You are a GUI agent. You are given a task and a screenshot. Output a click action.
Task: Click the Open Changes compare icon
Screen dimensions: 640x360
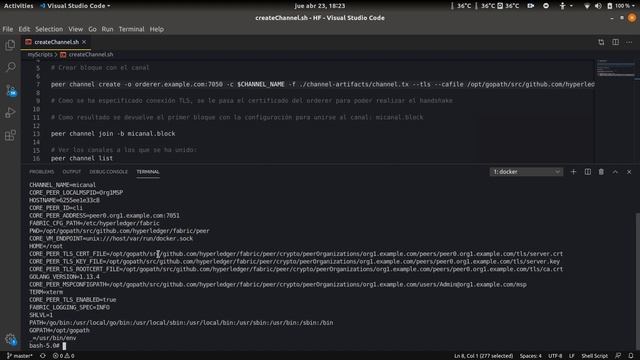point(601,42)
